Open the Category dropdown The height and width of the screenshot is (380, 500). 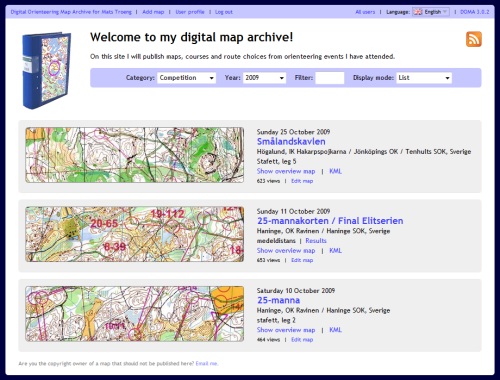pos(187,78)
